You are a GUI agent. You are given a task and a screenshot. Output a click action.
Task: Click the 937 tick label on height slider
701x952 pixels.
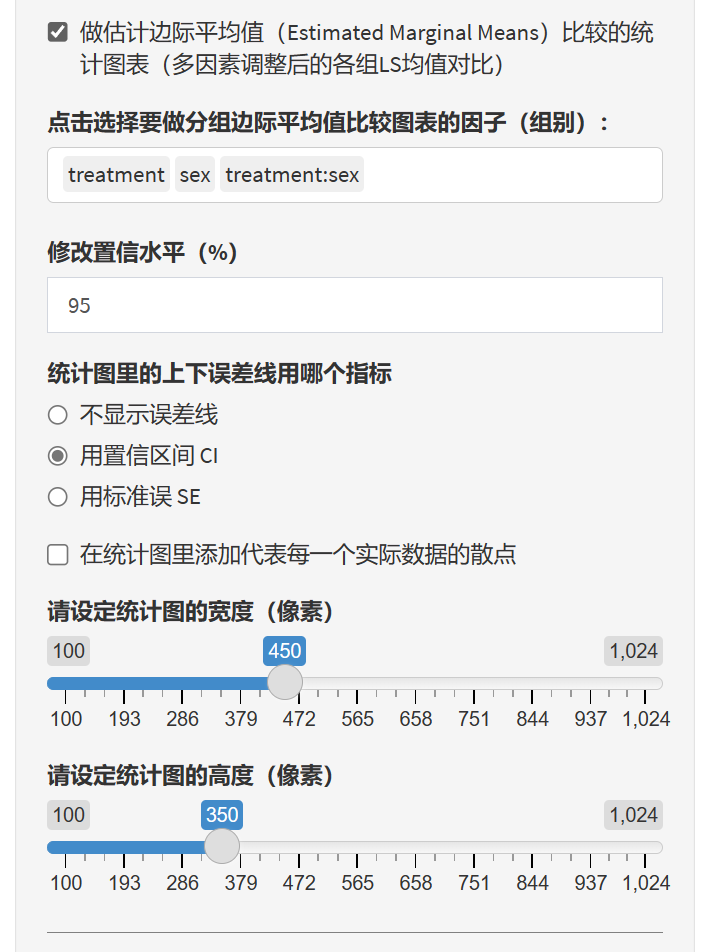[x=590, y=883]
